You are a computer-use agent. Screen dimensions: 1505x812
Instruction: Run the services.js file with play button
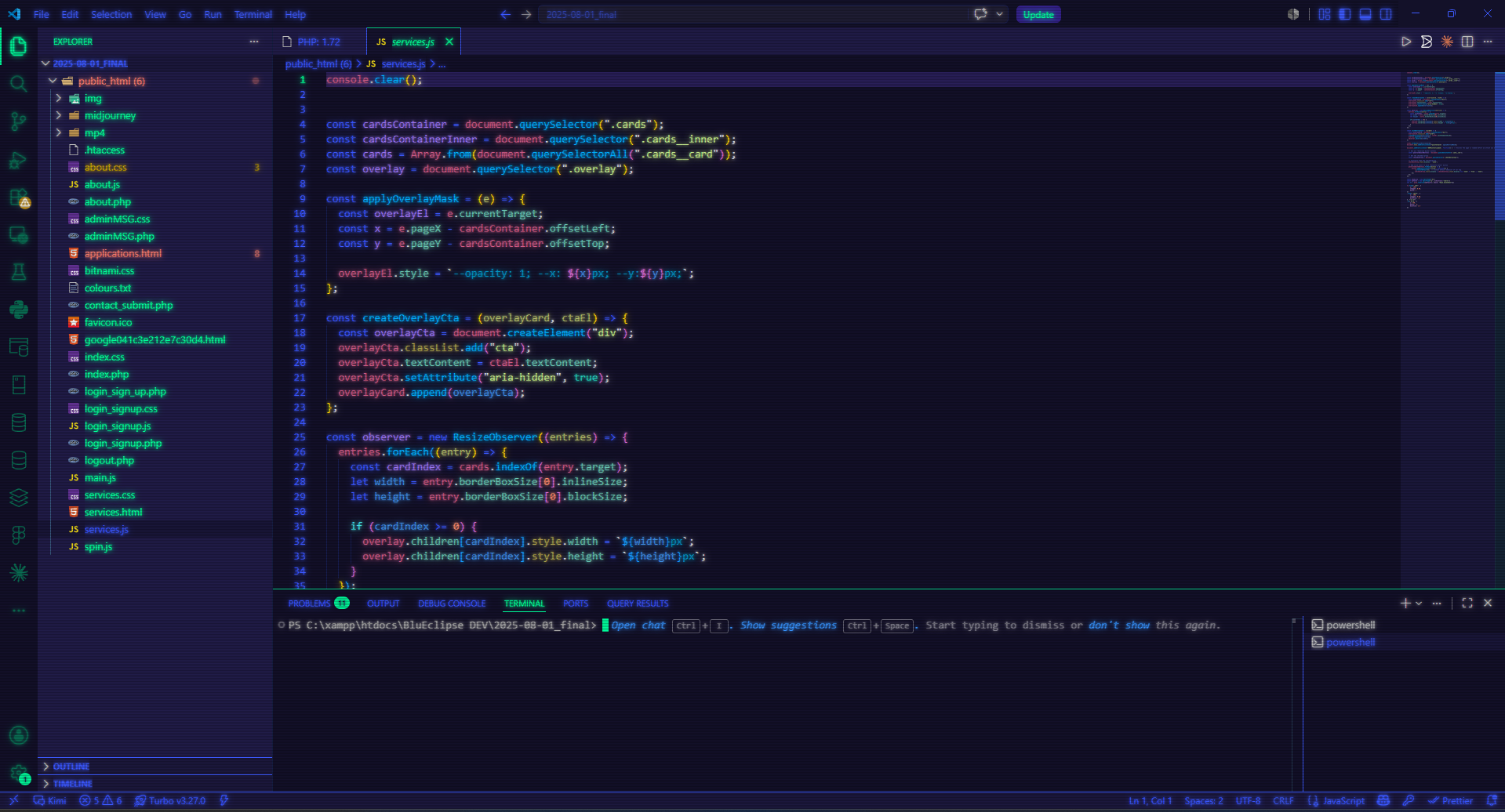1406,42
